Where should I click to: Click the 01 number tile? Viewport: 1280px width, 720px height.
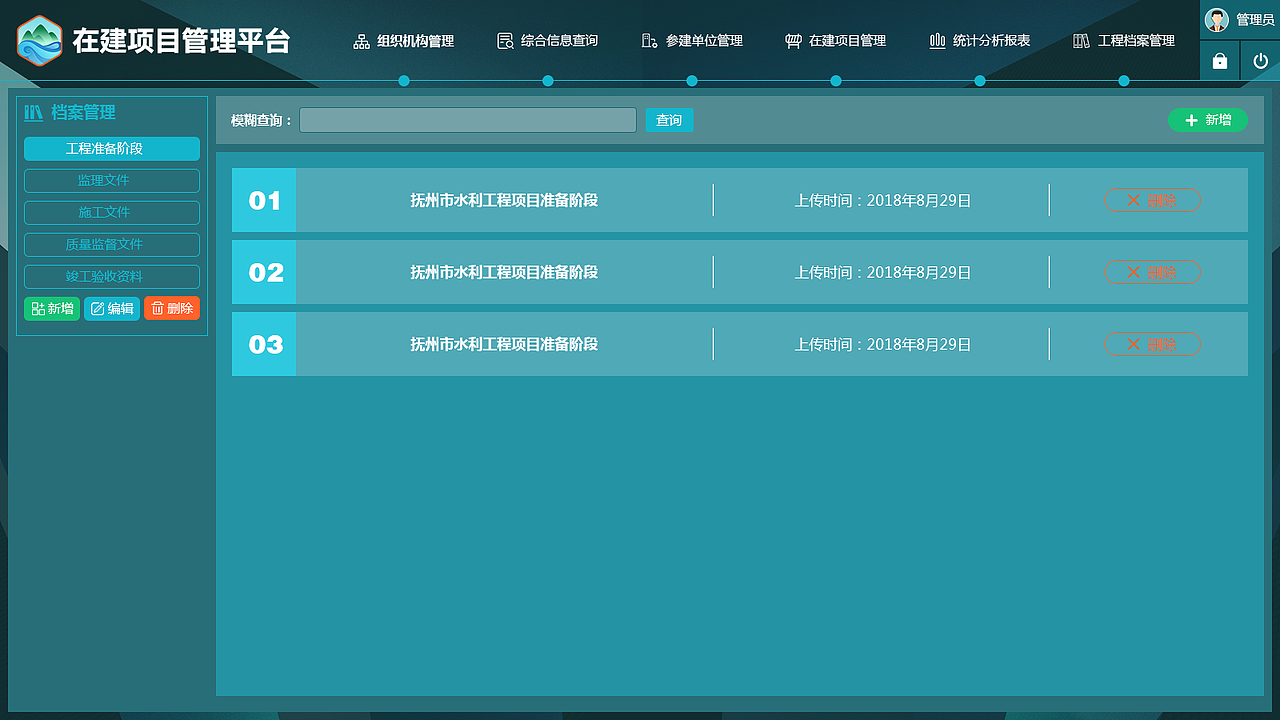point(264,200)
